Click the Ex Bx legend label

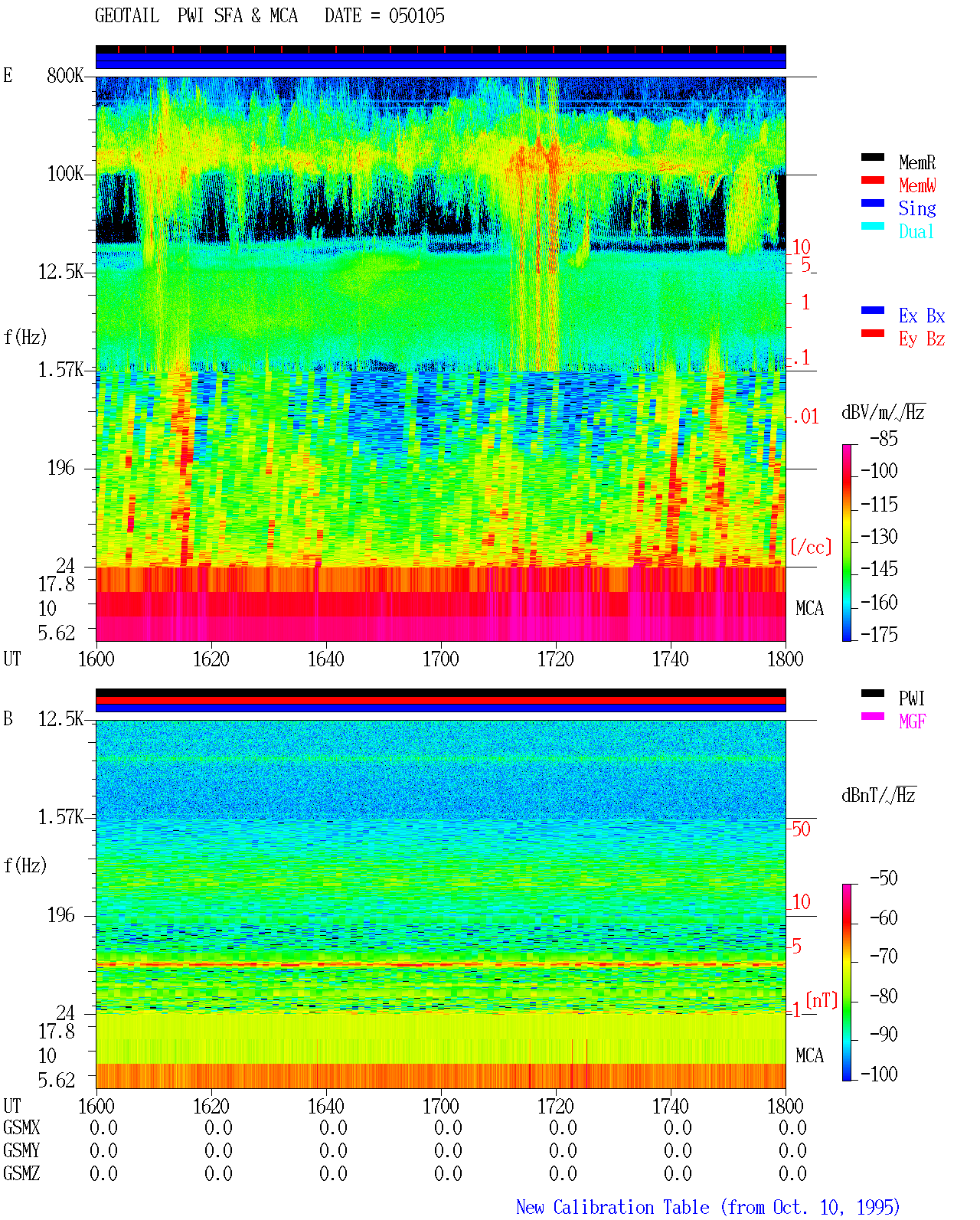coord(922,316)
